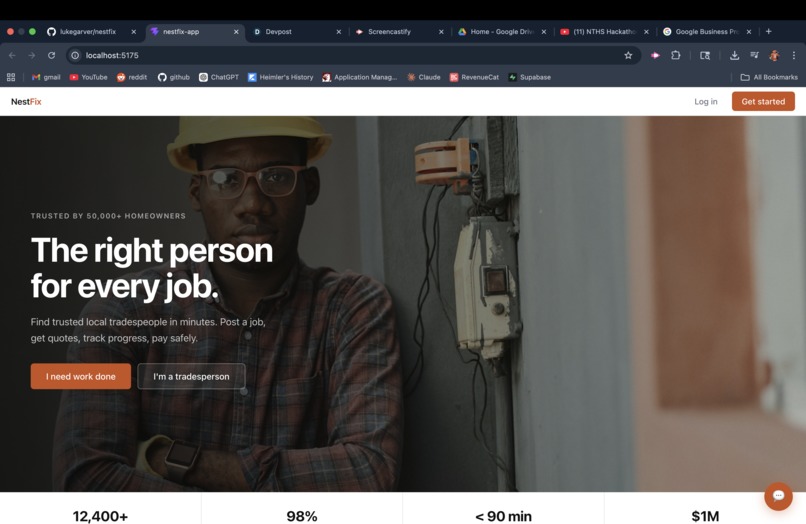Viewport: 806px width, 524px height.
Task: Click the search tabs icon in toolbar
Action: pyautogui.click(x=705, y=56)
